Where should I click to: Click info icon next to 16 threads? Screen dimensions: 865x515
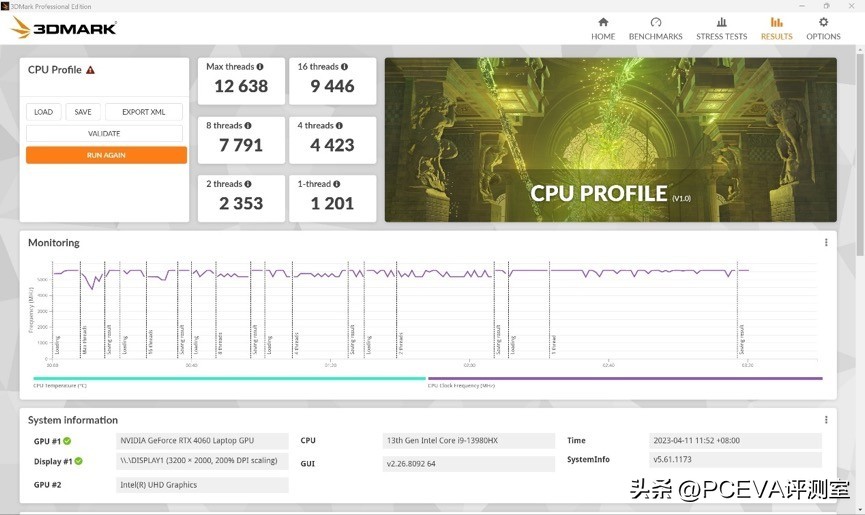[344, 67]
